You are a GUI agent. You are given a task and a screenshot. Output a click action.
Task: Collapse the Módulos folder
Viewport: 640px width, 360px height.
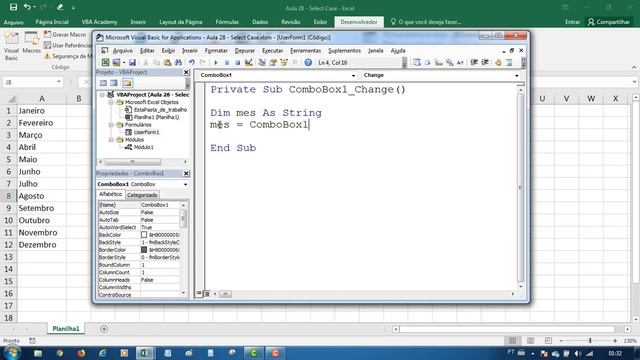point(111,140)
